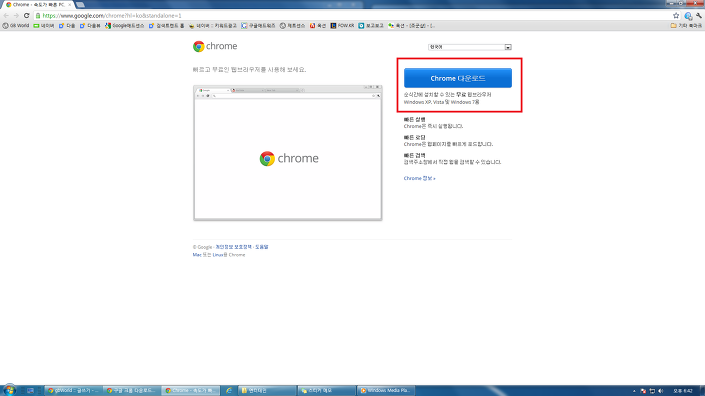705x396 pixels.
Task: Open the folder window in taskbar
Action: point(268,391)
